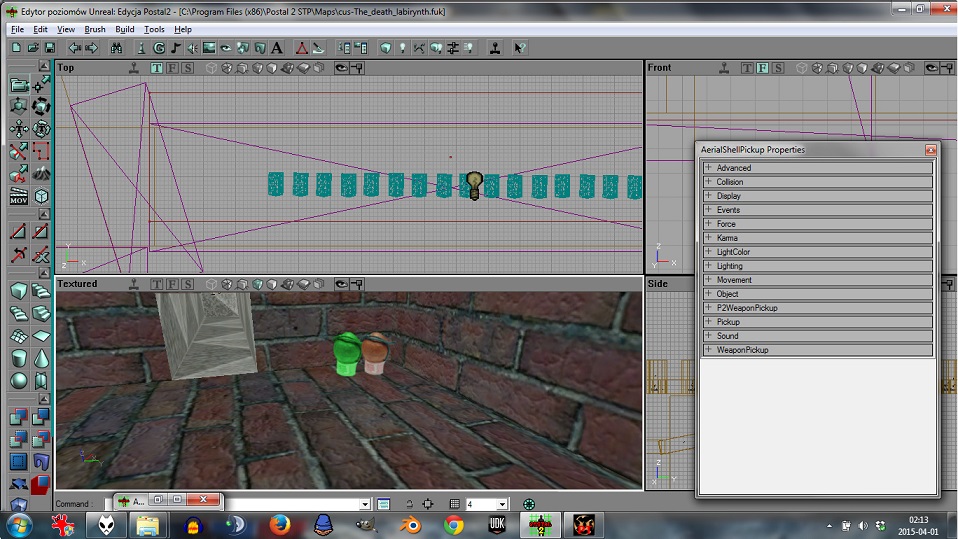
Task: Toggle eye visibility button in Textured viewport
Action: [x=342, y=284]
